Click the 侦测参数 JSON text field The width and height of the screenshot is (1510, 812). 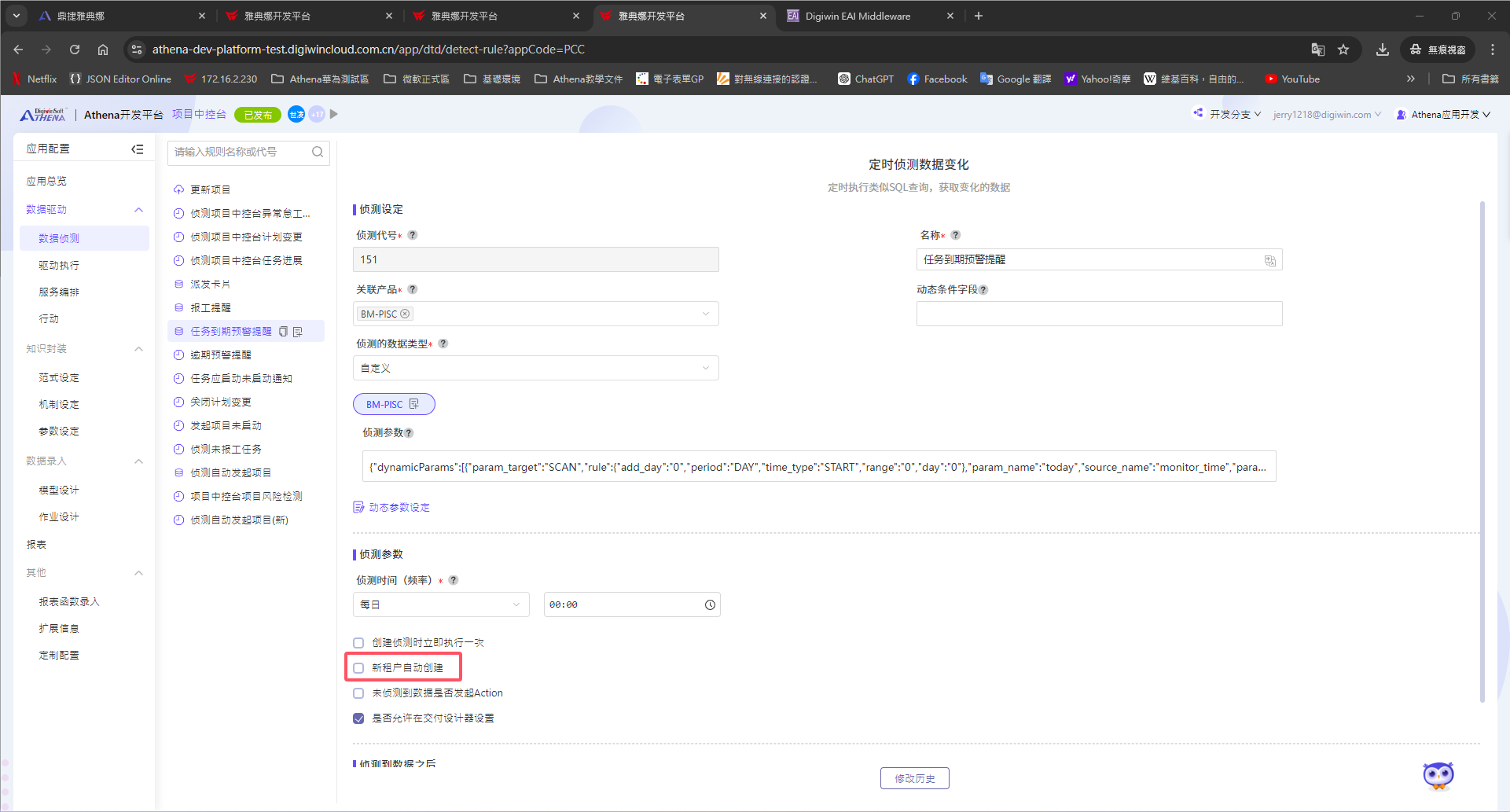tap(818, 466)
